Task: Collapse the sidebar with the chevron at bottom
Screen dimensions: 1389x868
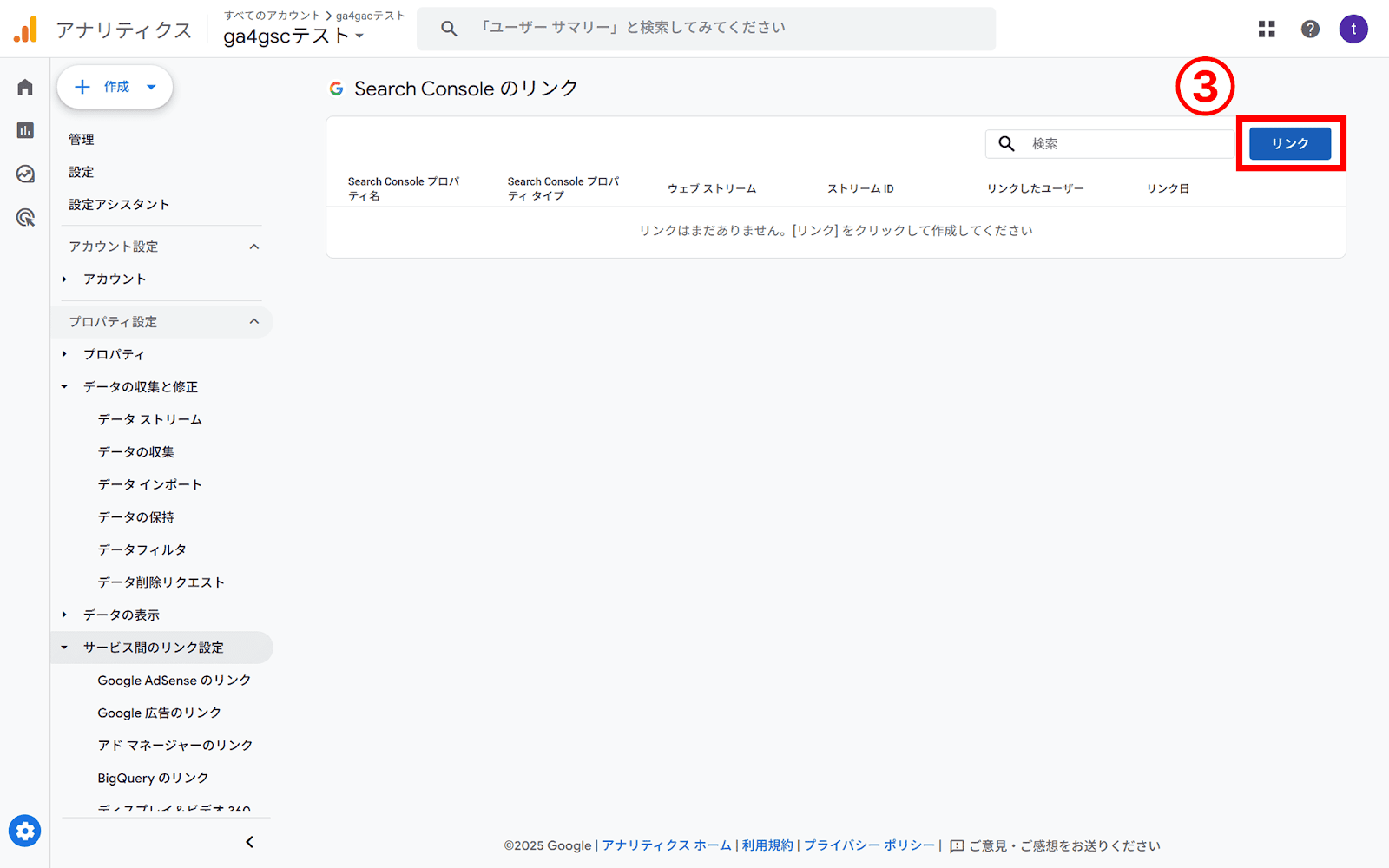Action: [249, 841]
